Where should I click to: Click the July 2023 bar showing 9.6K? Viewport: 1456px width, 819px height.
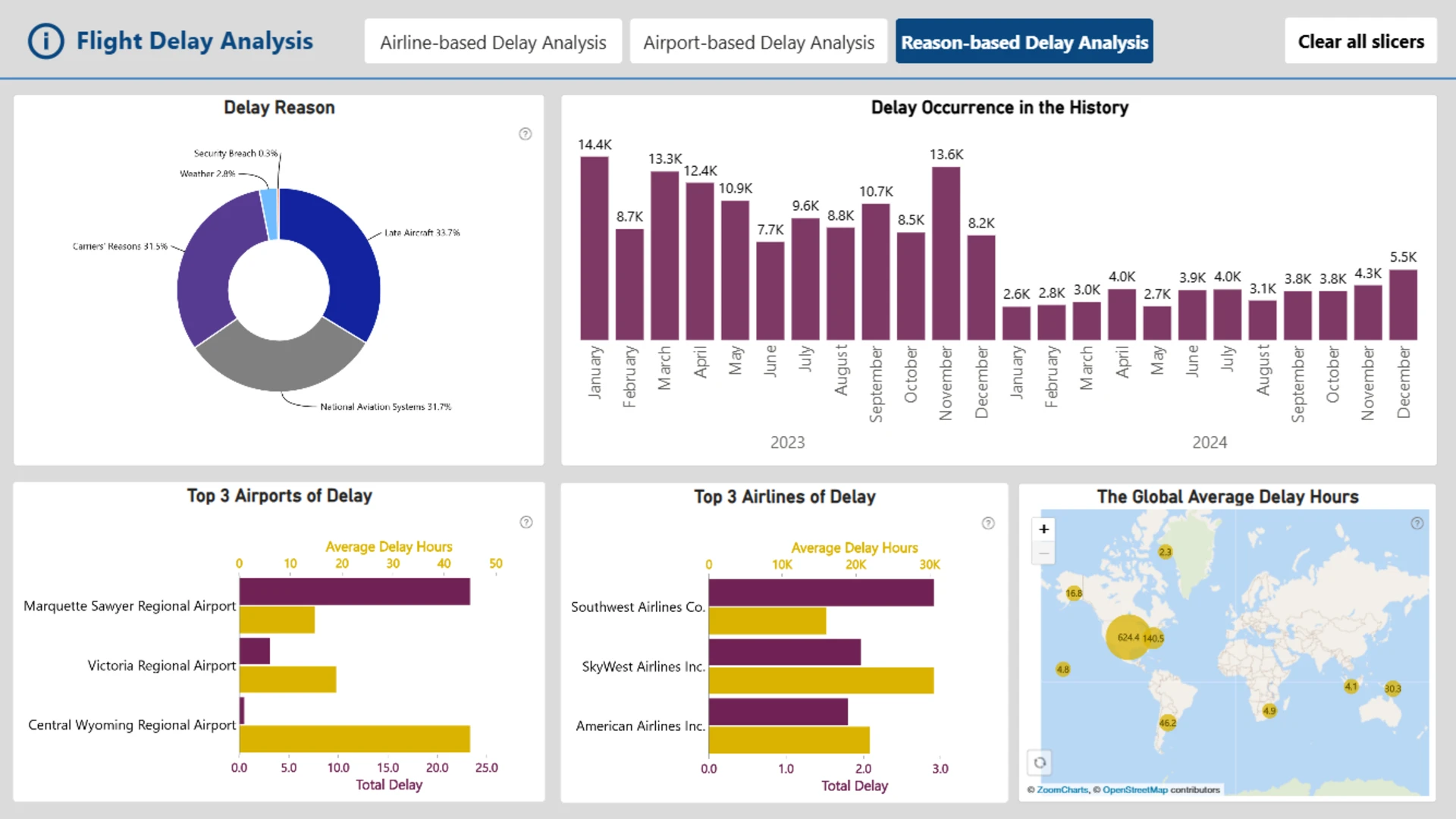[x=805, y=279]
